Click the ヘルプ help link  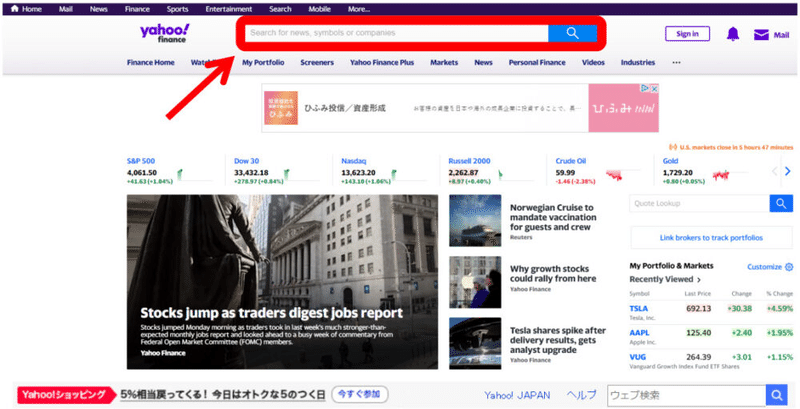(581, 395)
